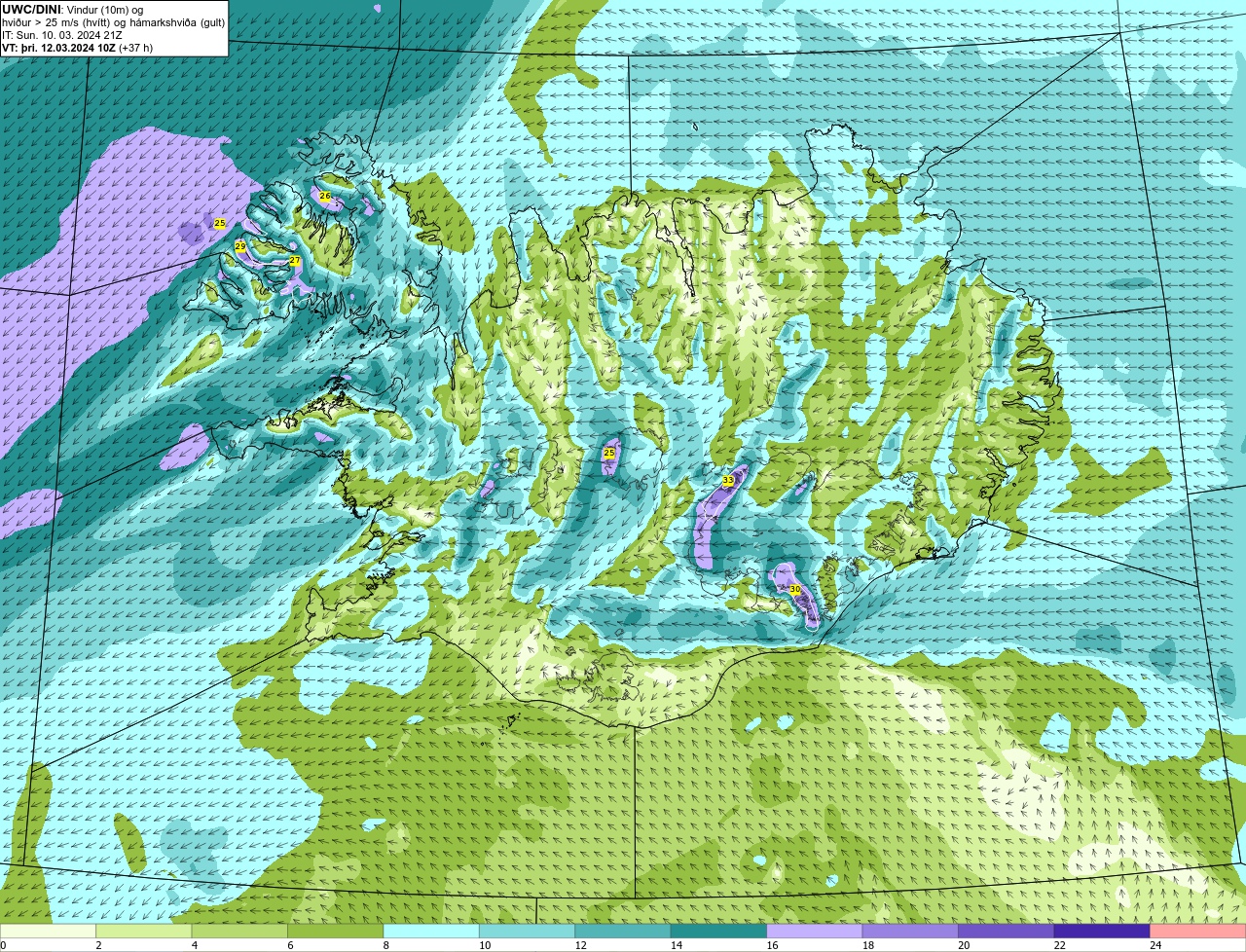Screen dimensions: 1246x952
Task: Pick the 10–12 m/s turquoise legend swatch
Action: click(528, 931)
